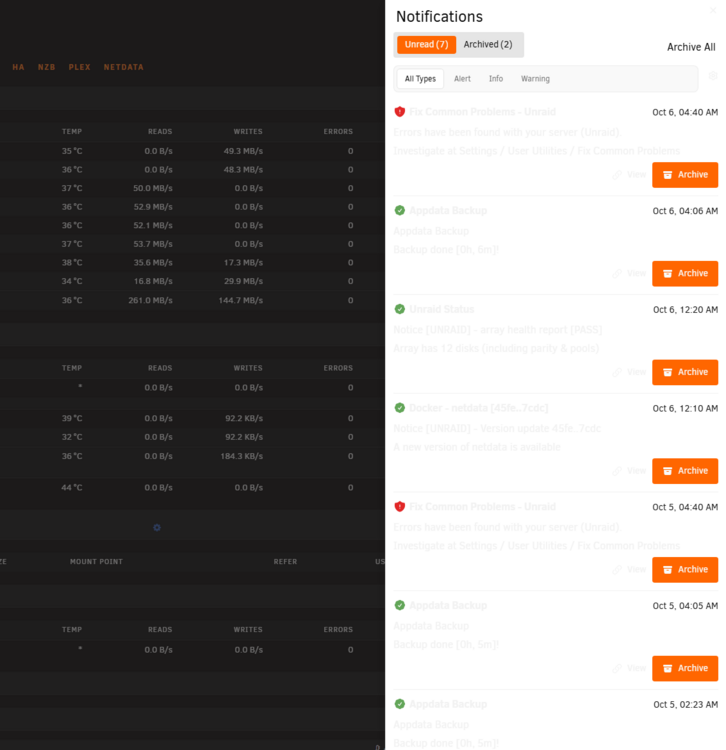Click the 261.0 MB/s reads value
726x750 pixels.
pyautogui.click(x=150, y=300)
